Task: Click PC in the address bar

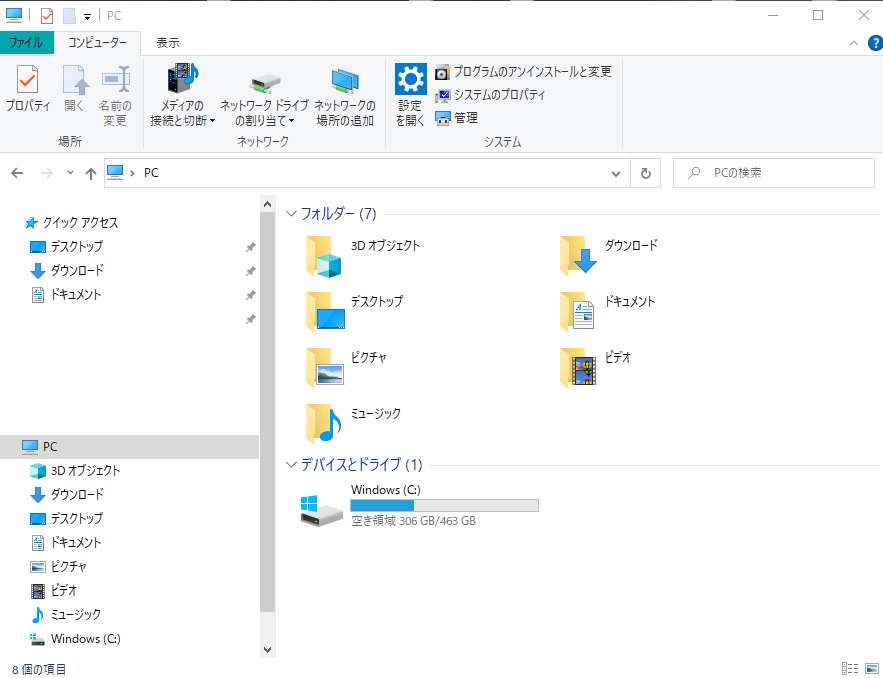Action: pos(151,173)
